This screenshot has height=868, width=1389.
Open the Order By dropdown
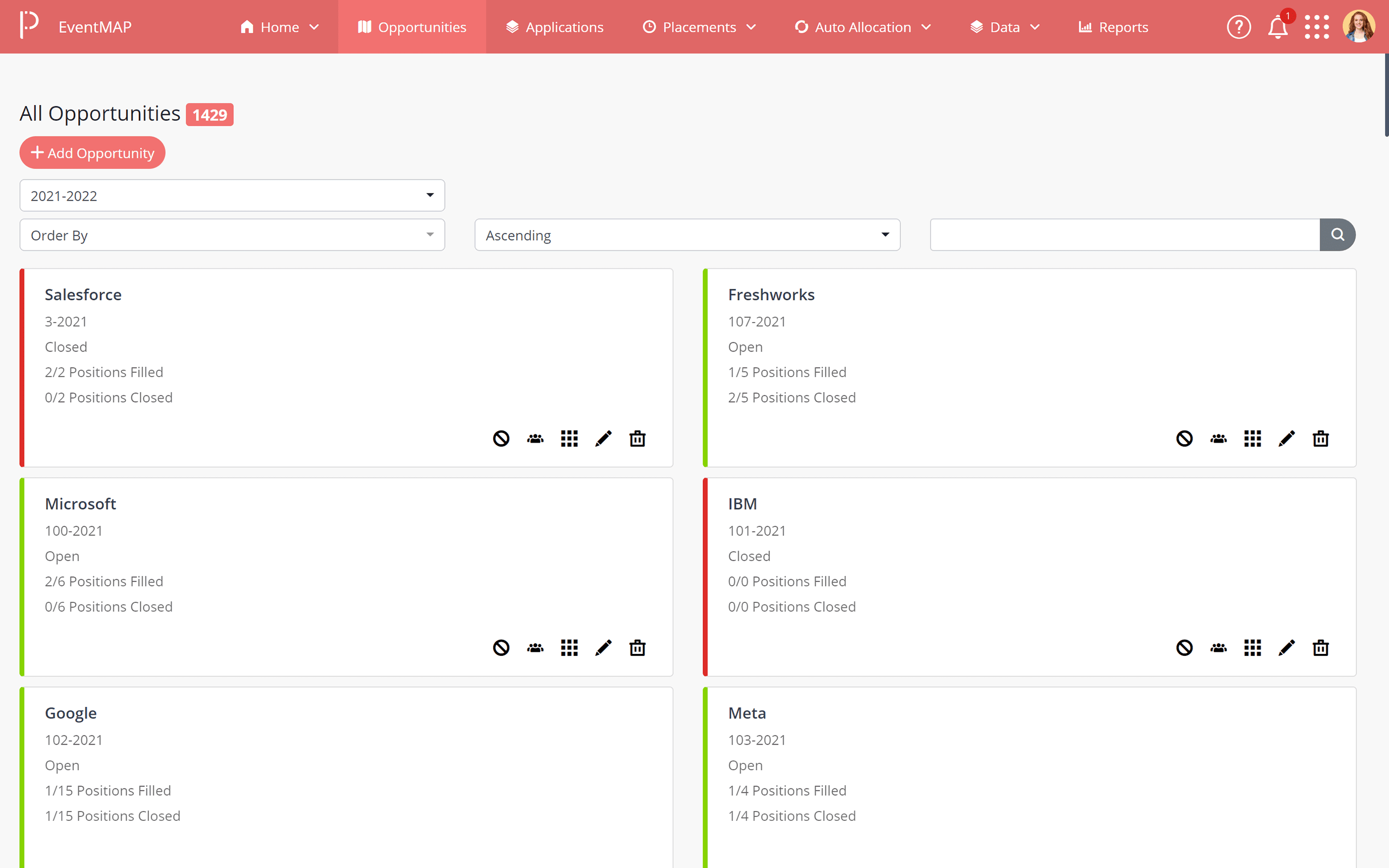[232, 235]
